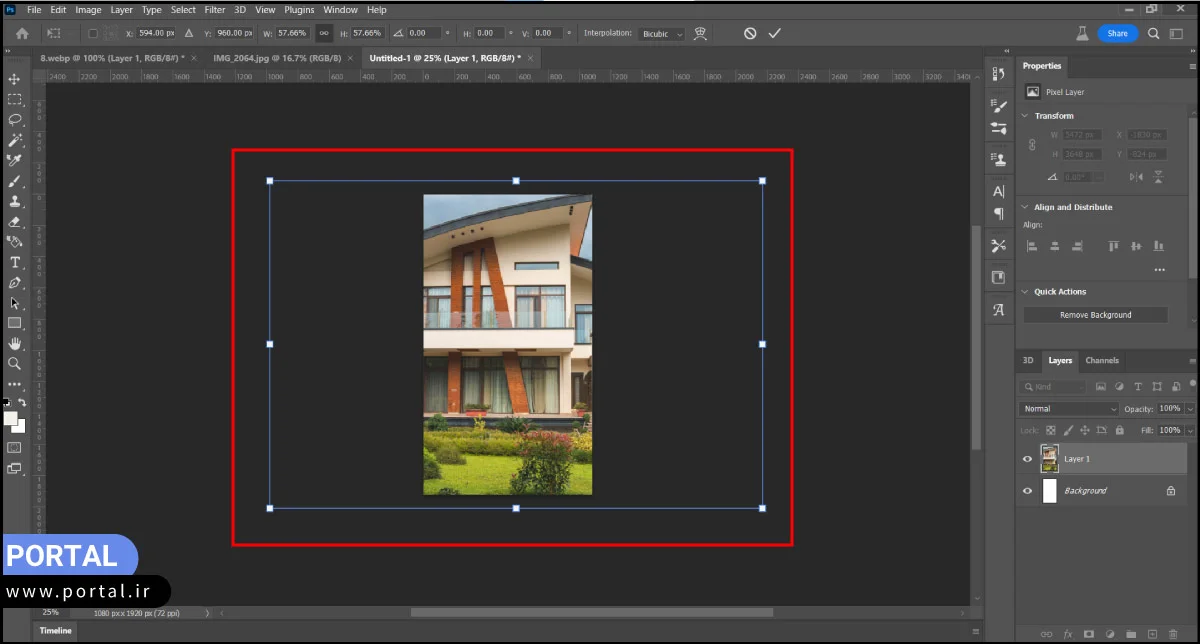
Task: Activate the Horizontal Type tool
Action: click(x=15, y=262)
